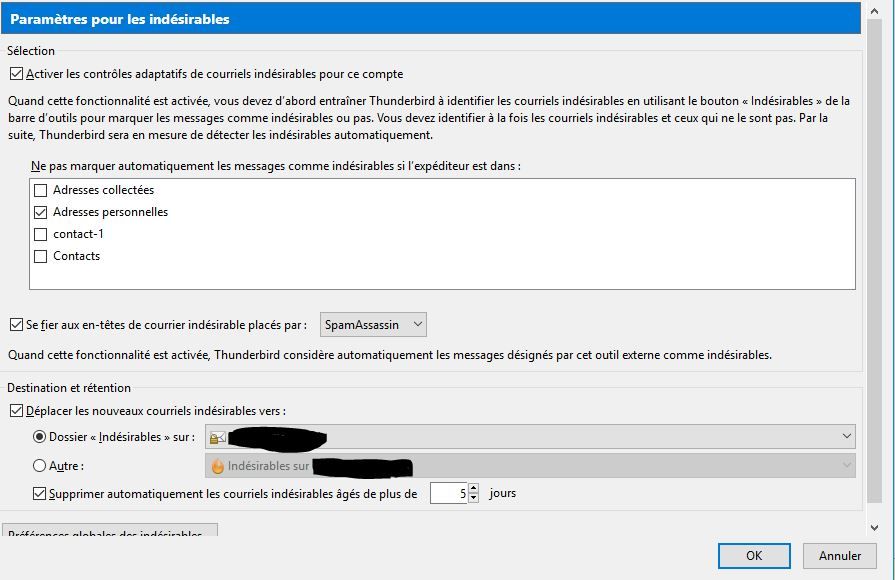Check the Adresses collectées box
Image resolution: width=895 pixels, height=580 pixels.
41,190
